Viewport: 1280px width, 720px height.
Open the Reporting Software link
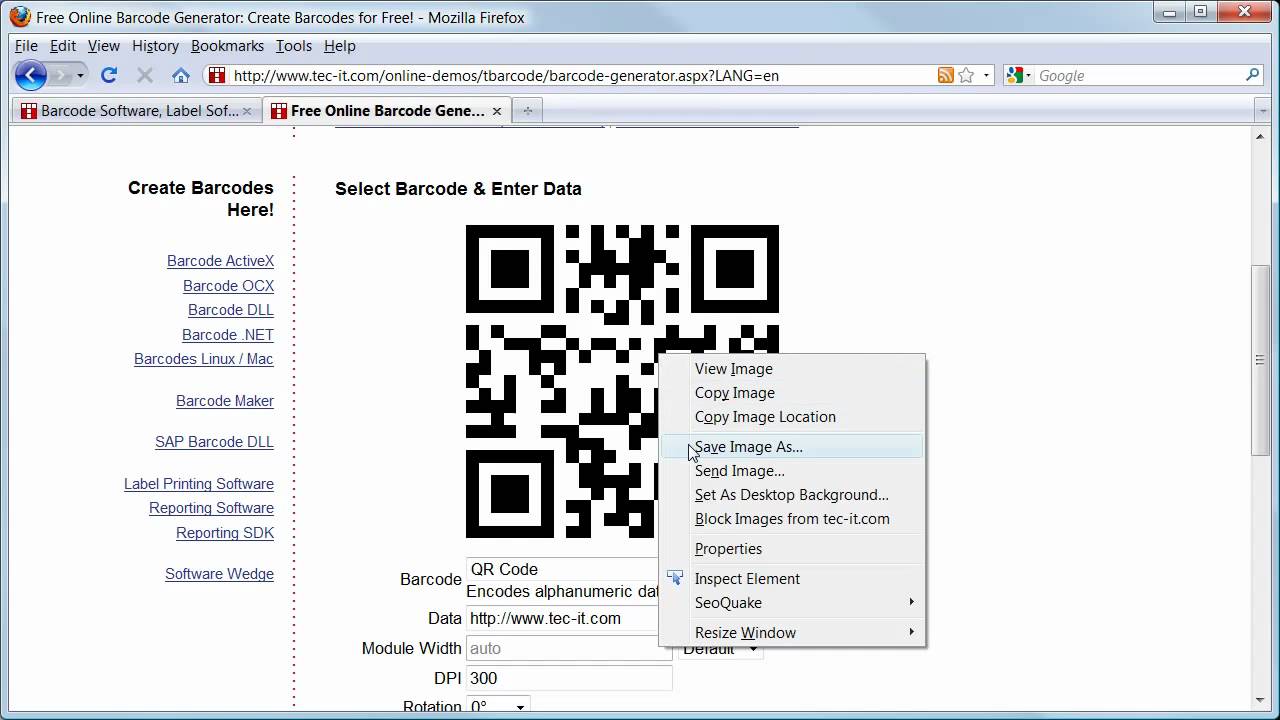[211, 508]
